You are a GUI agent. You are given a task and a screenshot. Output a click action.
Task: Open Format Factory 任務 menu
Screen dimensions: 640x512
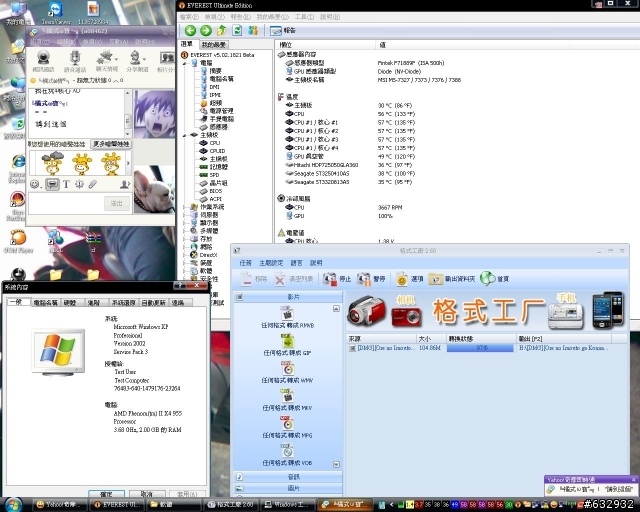click(x=245, y=263)
